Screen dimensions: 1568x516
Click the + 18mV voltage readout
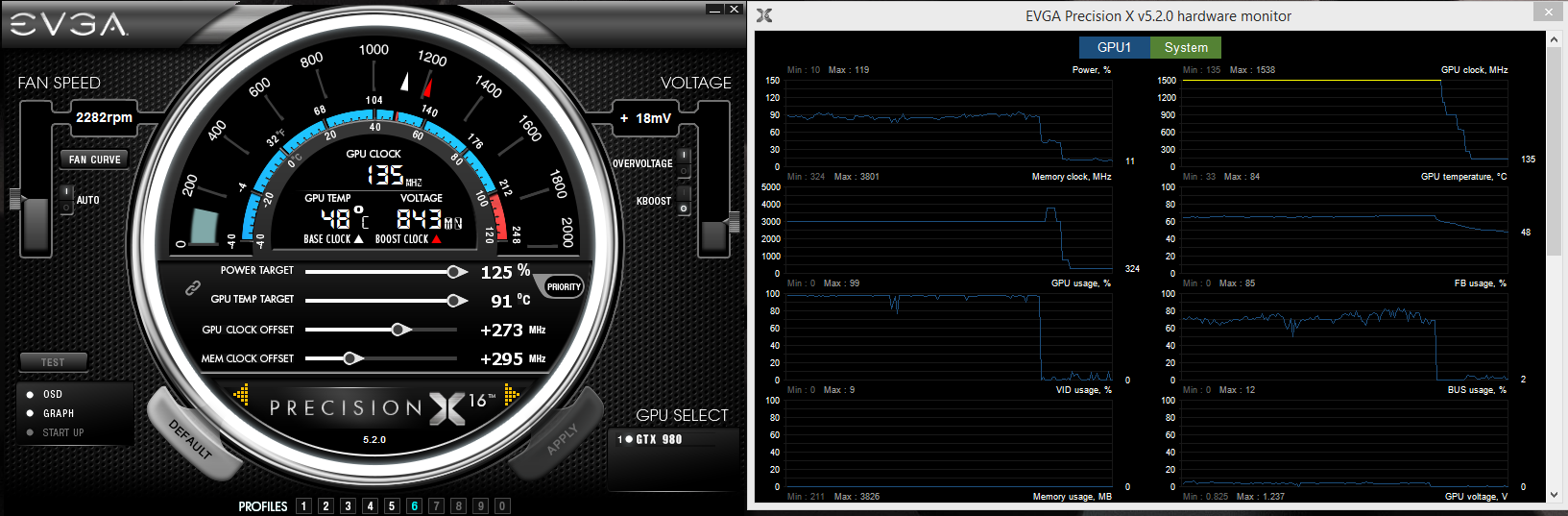(645, 118)
